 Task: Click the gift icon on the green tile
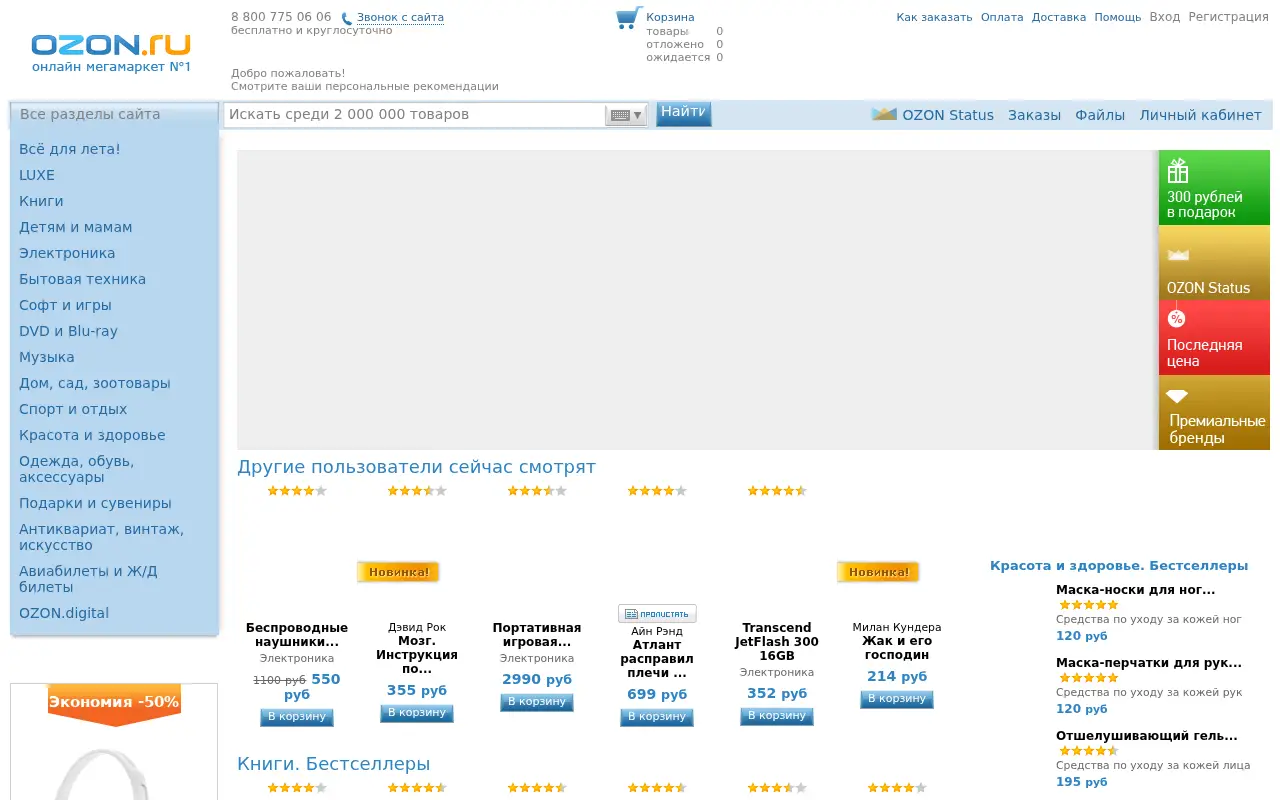[x=1178, y=171]
